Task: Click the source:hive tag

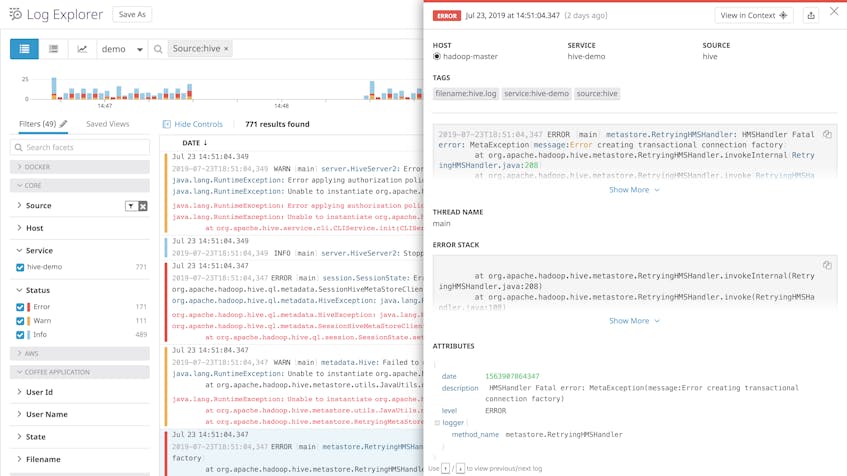Action: click(x=597, y=93)
